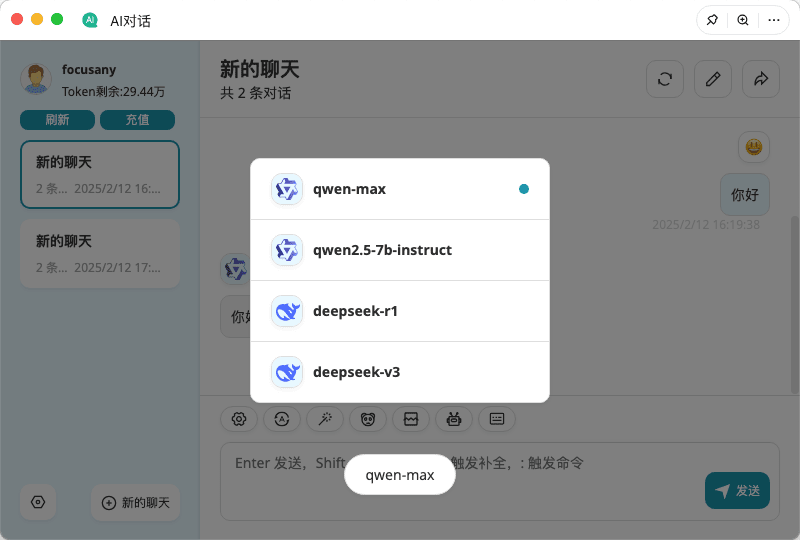Select the qwen-max model option
The width and height of the screenshot is (800, 540).
click(399, 189)
